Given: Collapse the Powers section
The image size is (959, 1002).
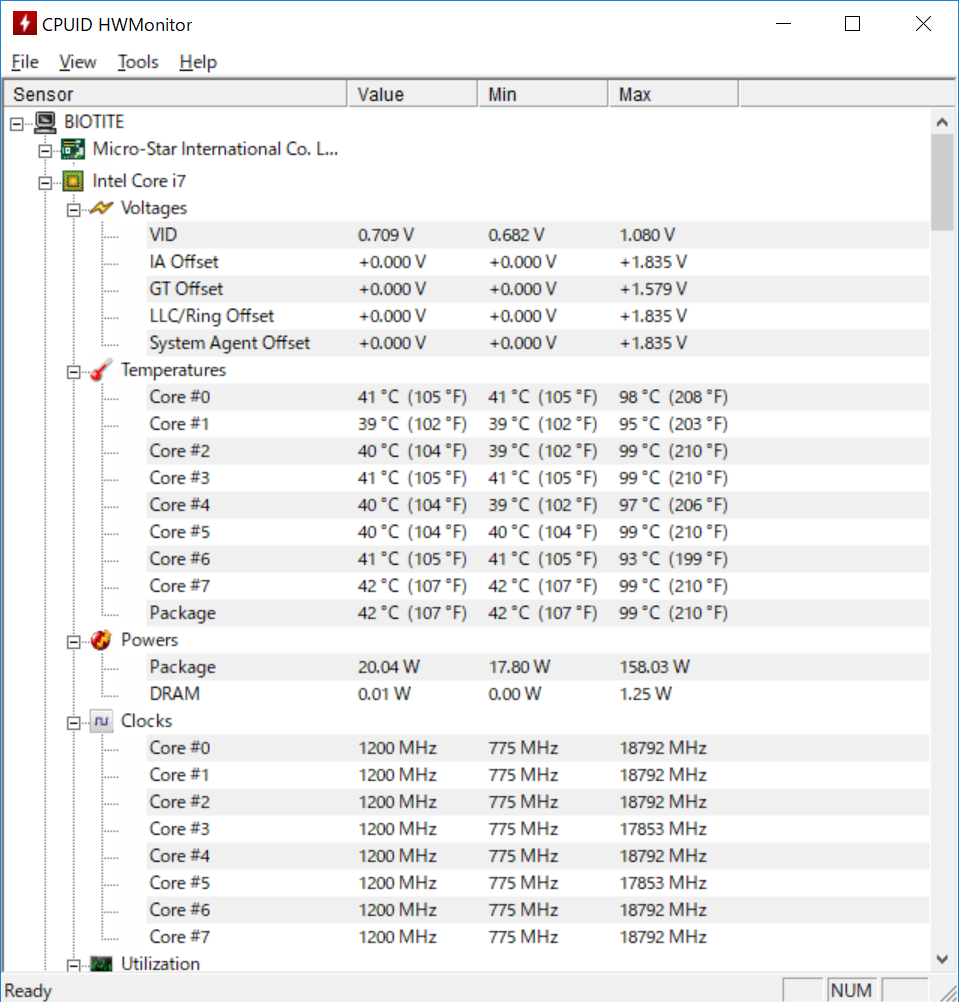Looking at the screenshot, I should [73, 642].
